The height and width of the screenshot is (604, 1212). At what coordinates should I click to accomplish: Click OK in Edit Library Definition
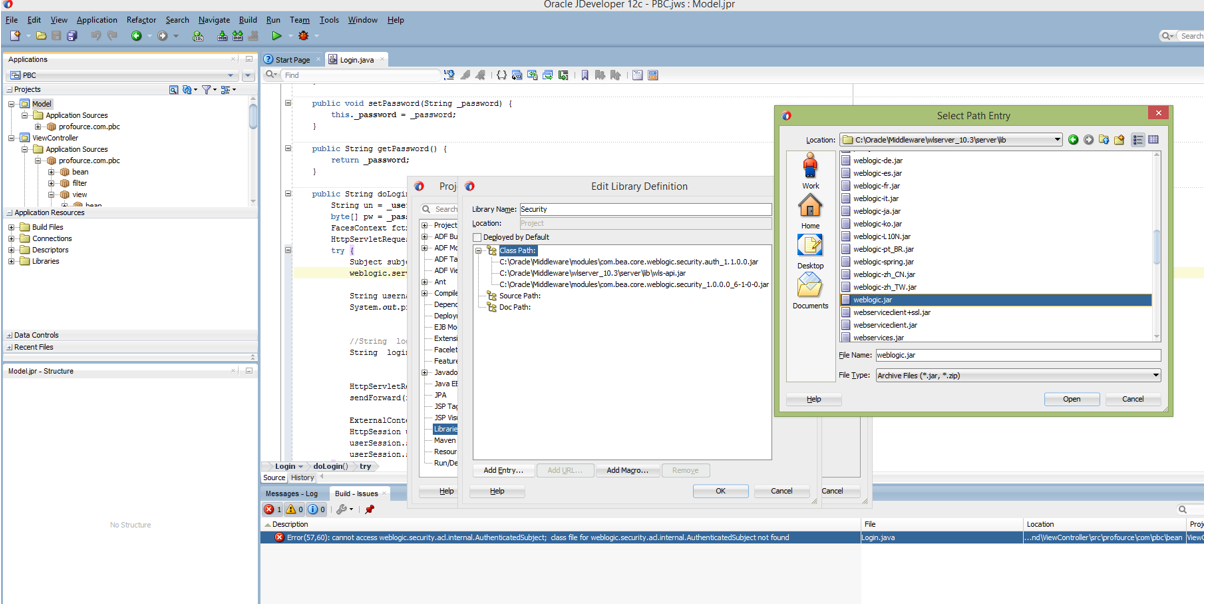720,491
